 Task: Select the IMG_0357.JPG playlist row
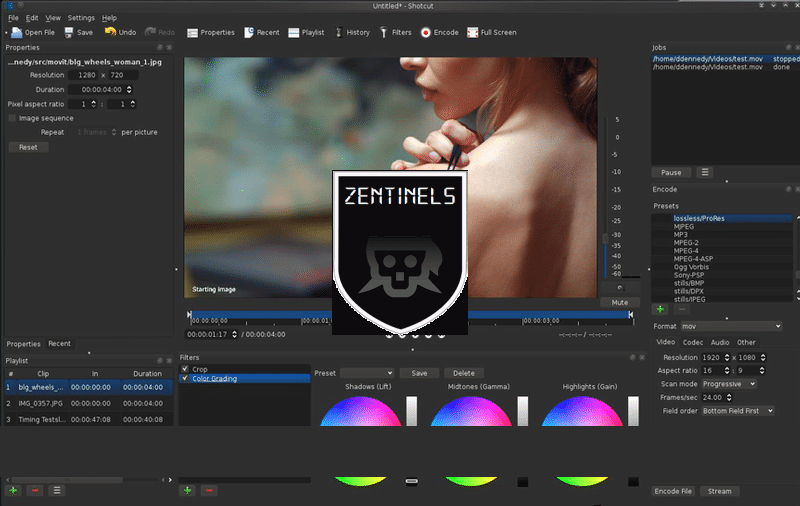(89, 403)
